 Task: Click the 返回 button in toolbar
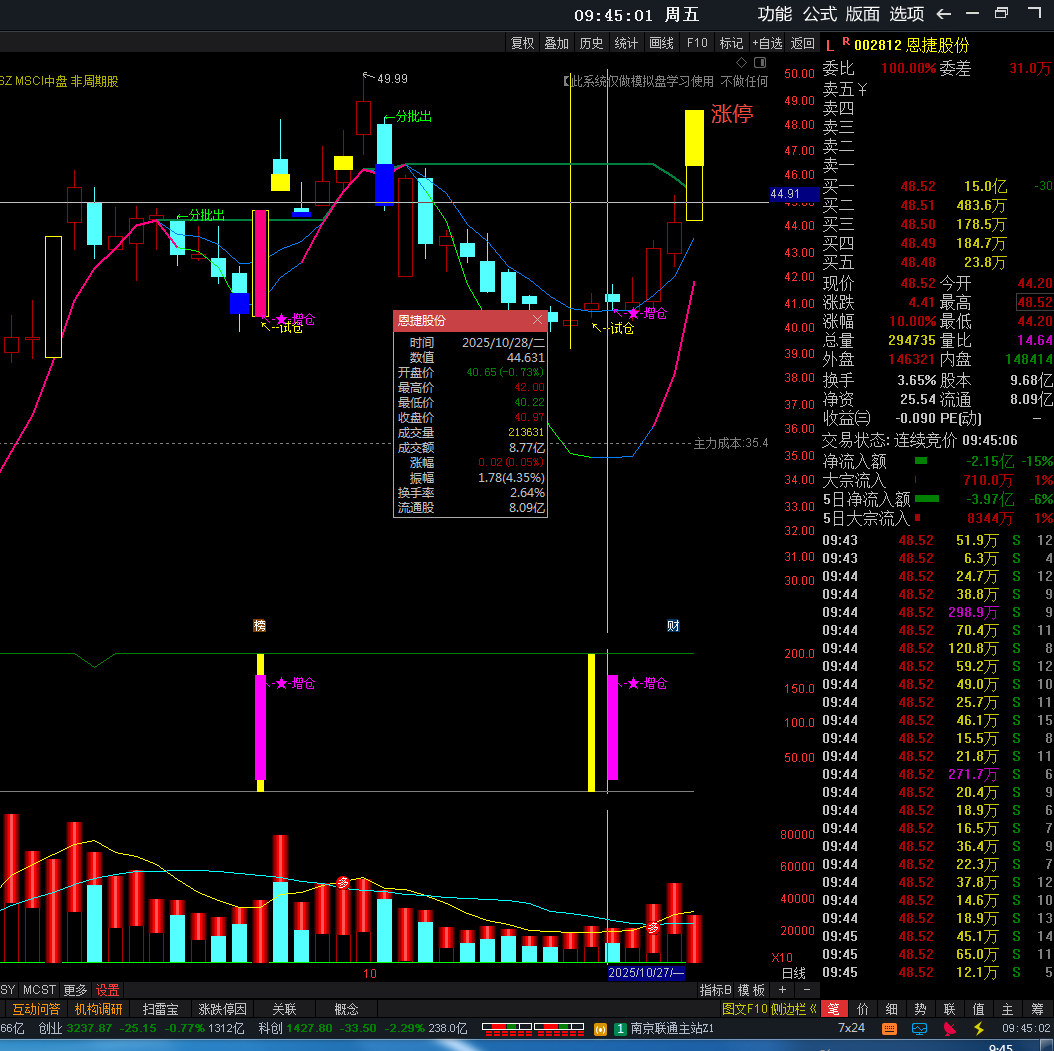point(803,43)
